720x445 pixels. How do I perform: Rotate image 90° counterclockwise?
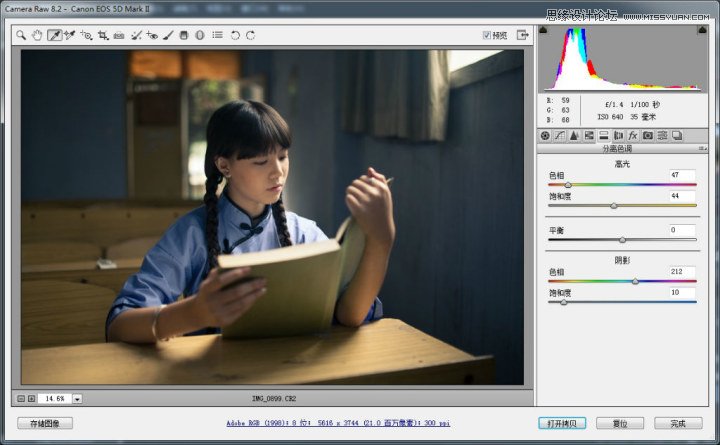(235, 35)
